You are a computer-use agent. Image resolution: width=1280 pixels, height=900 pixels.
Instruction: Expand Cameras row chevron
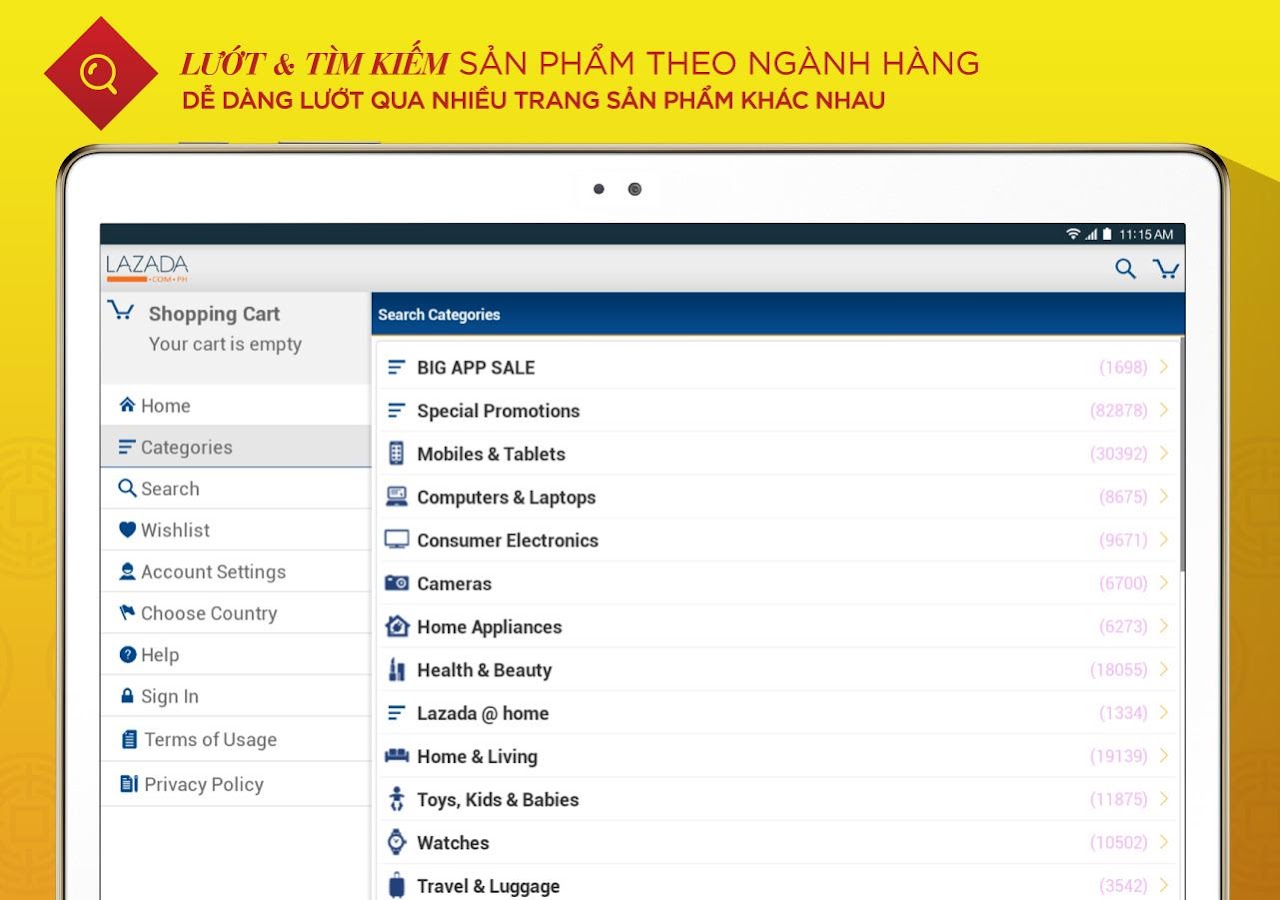coord(1164,582)
